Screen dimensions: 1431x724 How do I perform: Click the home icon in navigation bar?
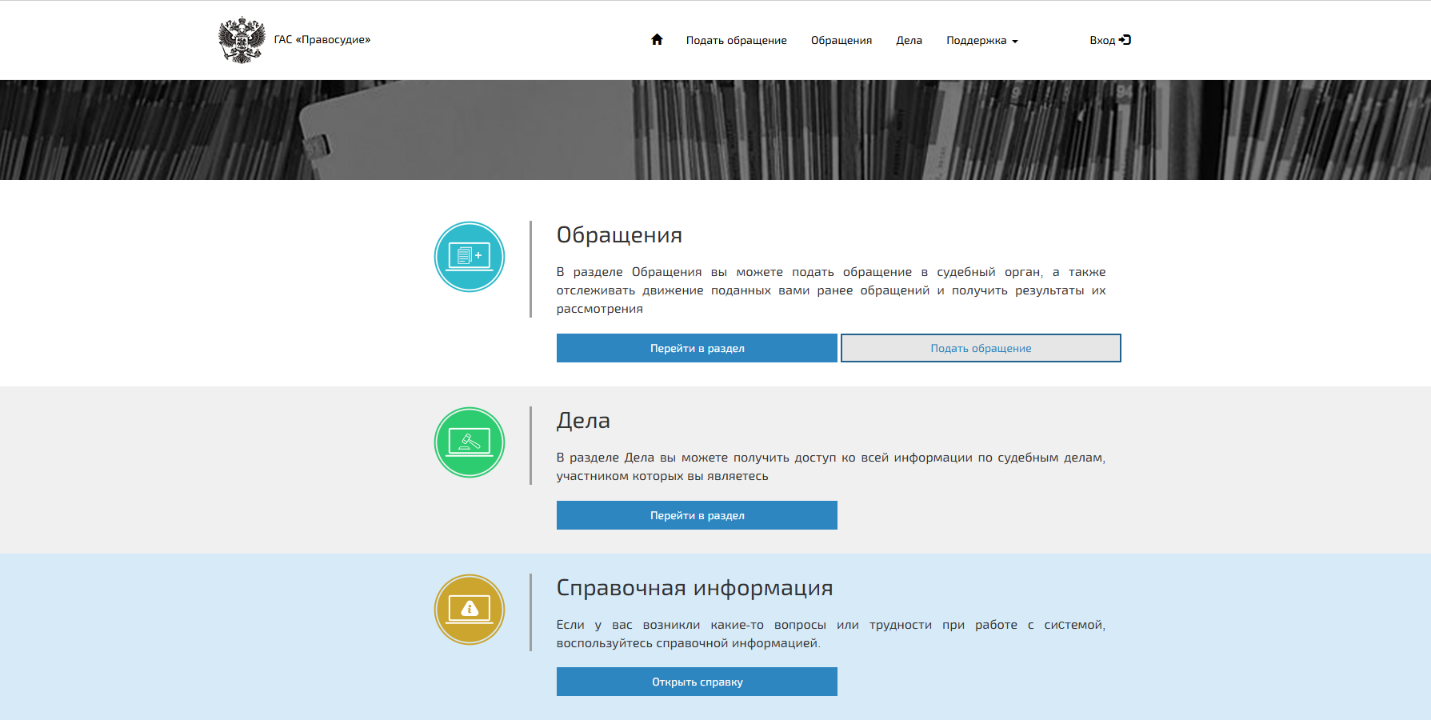click(657, 40)
